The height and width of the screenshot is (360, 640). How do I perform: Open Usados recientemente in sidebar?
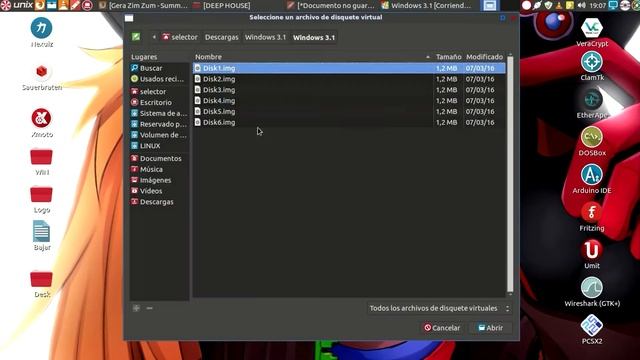[159, 79]
